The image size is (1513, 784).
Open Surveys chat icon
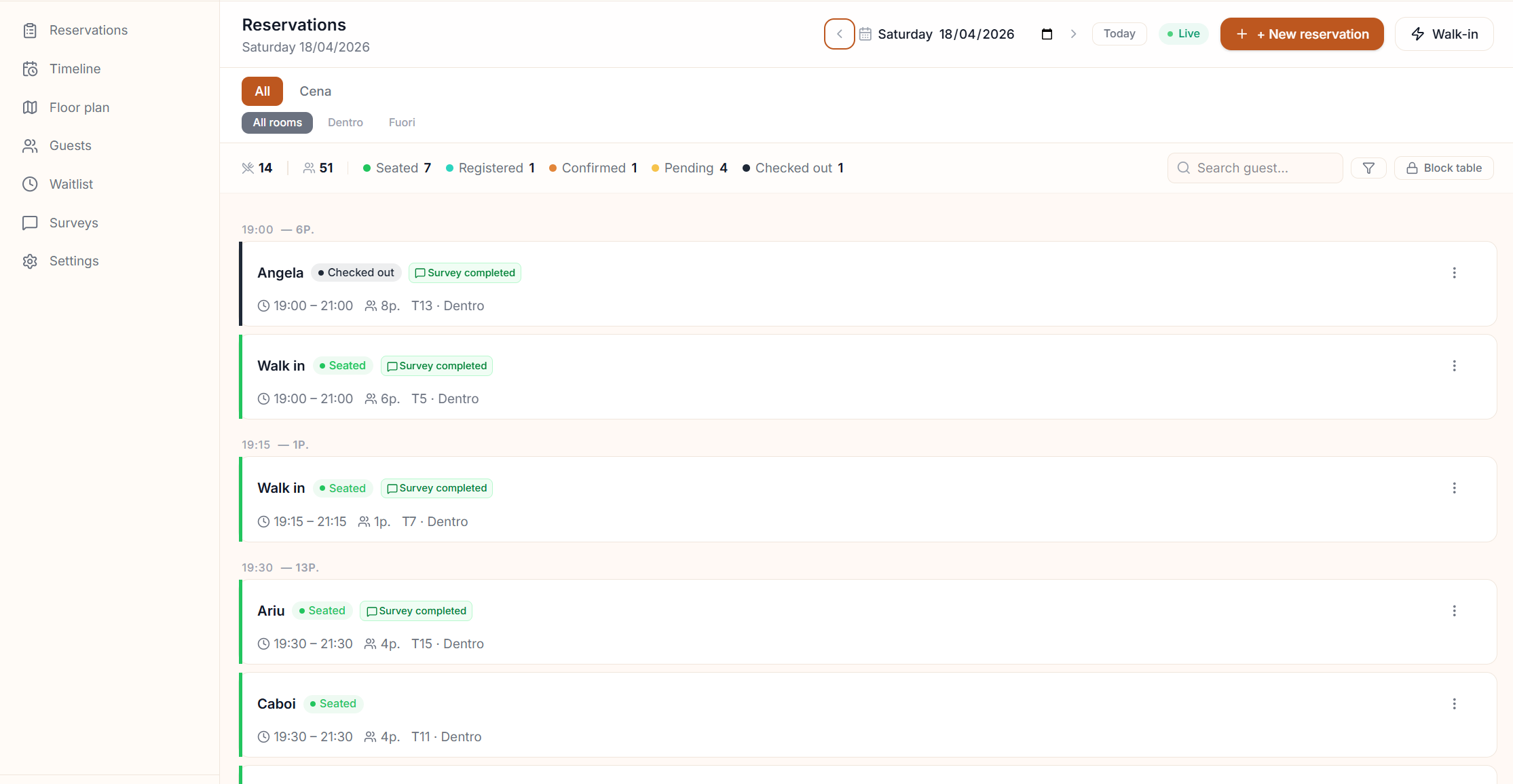click(30, 223)
